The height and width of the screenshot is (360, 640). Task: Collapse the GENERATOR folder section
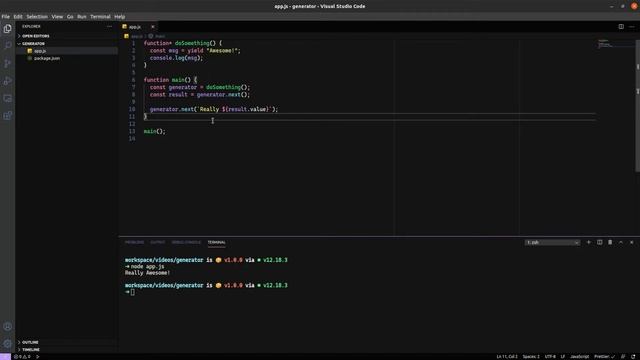[67, 43]
